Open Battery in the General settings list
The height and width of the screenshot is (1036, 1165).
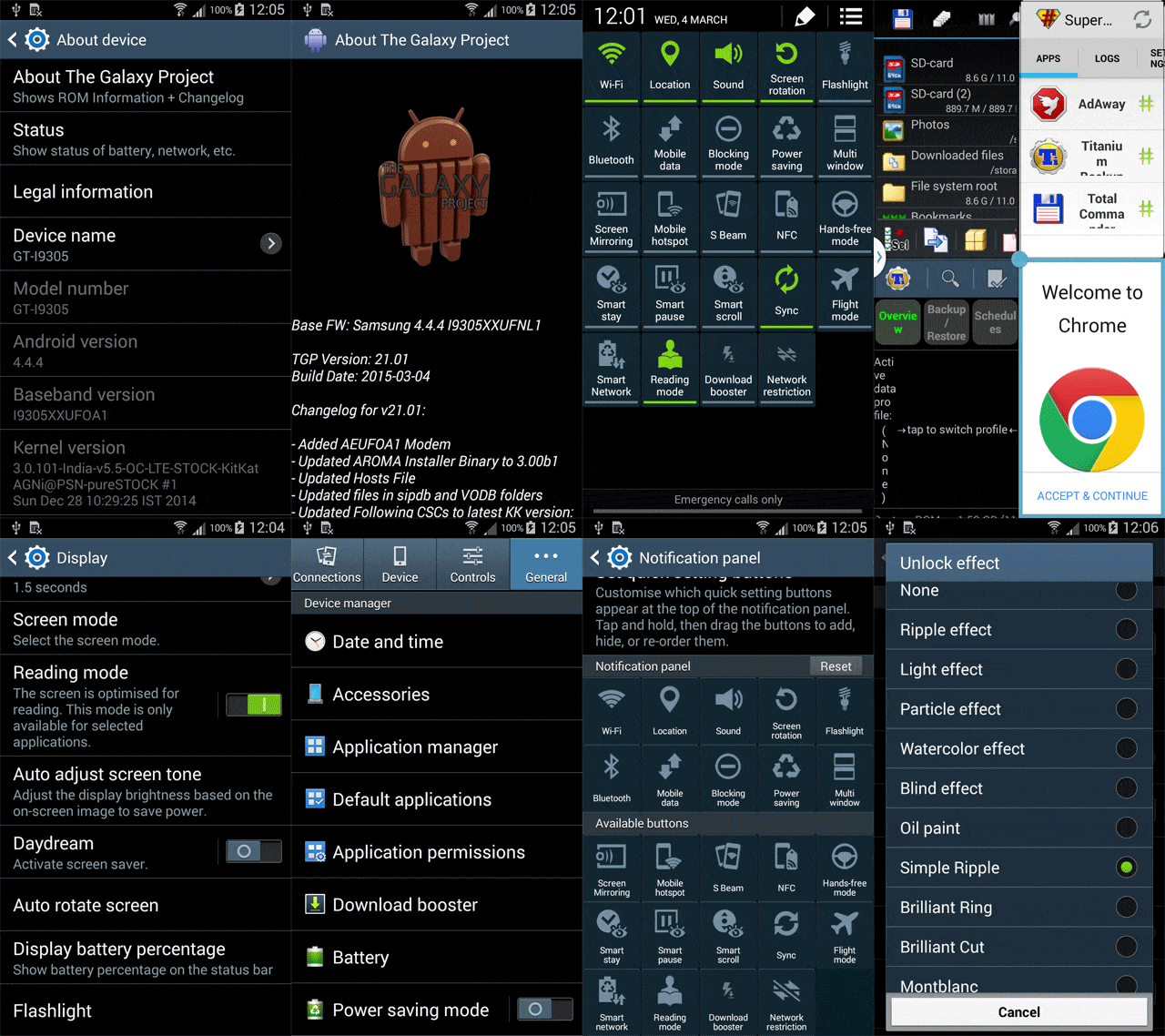437,957
